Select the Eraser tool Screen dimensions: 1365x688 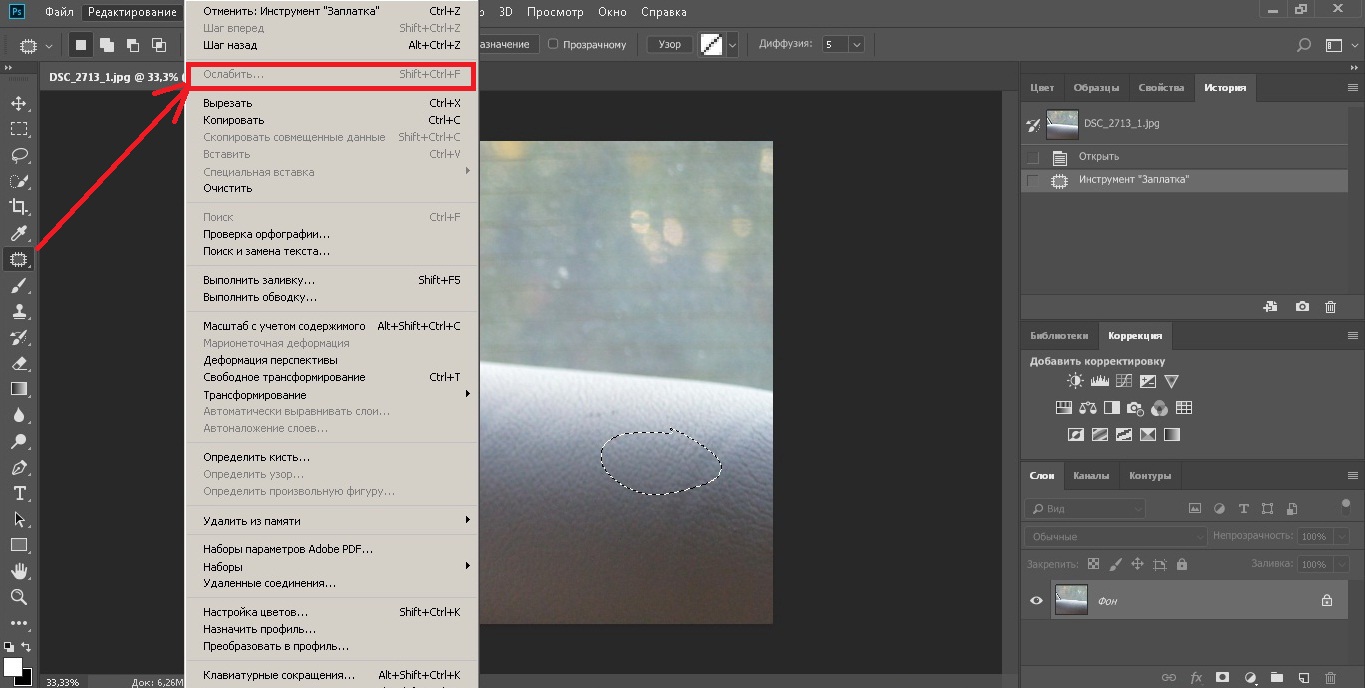19,363
